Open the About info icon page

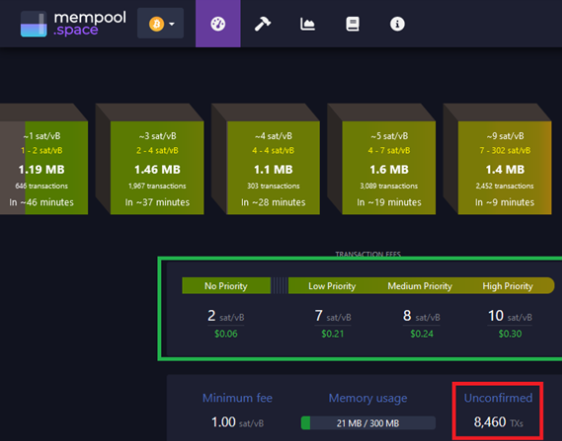point(397,24)
